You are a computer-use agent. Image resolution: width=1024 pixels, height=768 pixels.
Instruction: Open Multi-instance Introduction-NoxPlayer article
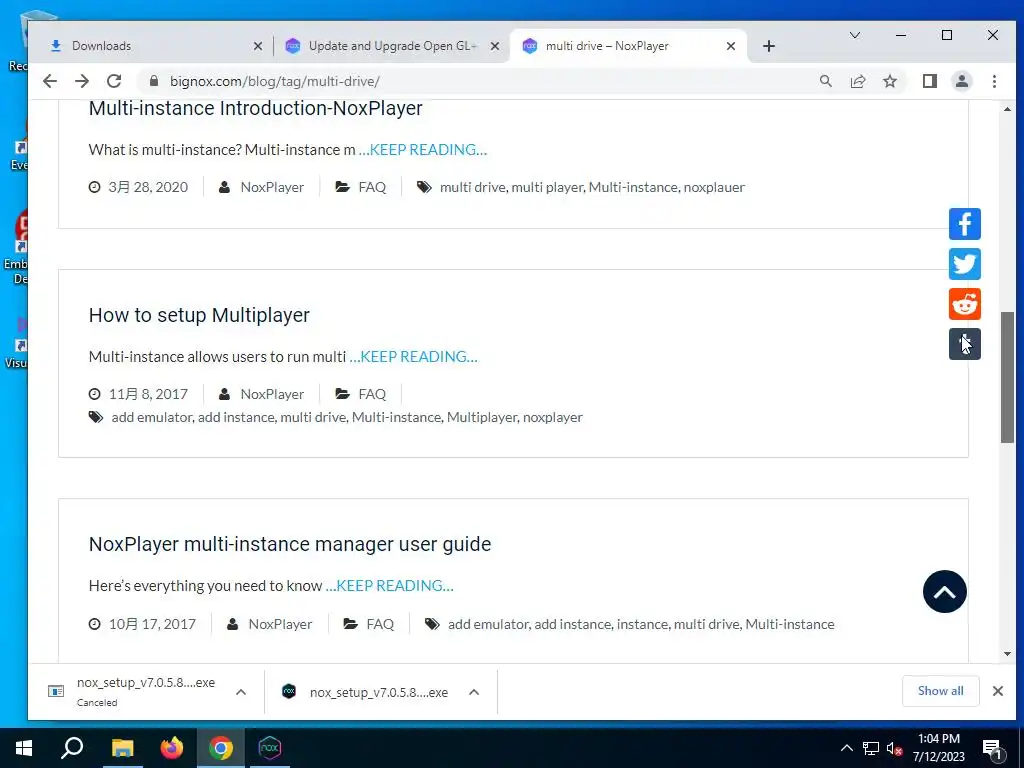pyautogui.click(x=255, y=108)
